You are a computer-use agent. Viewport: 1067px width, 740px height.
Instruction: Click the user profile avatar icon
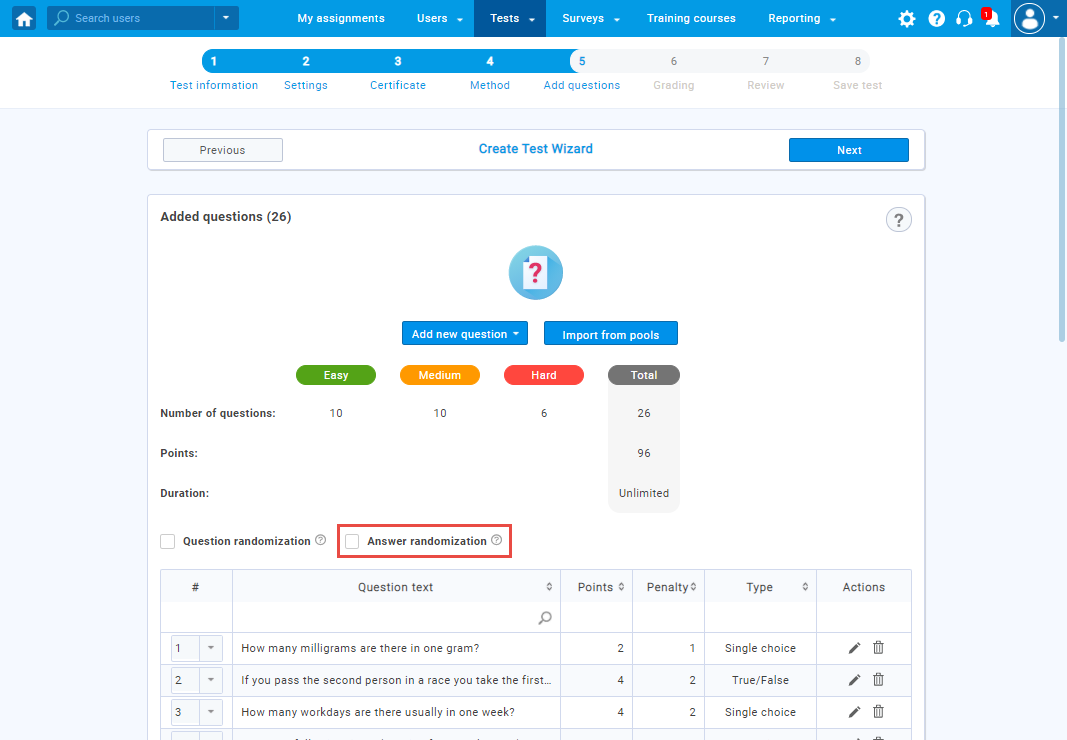pos(1028,18)
